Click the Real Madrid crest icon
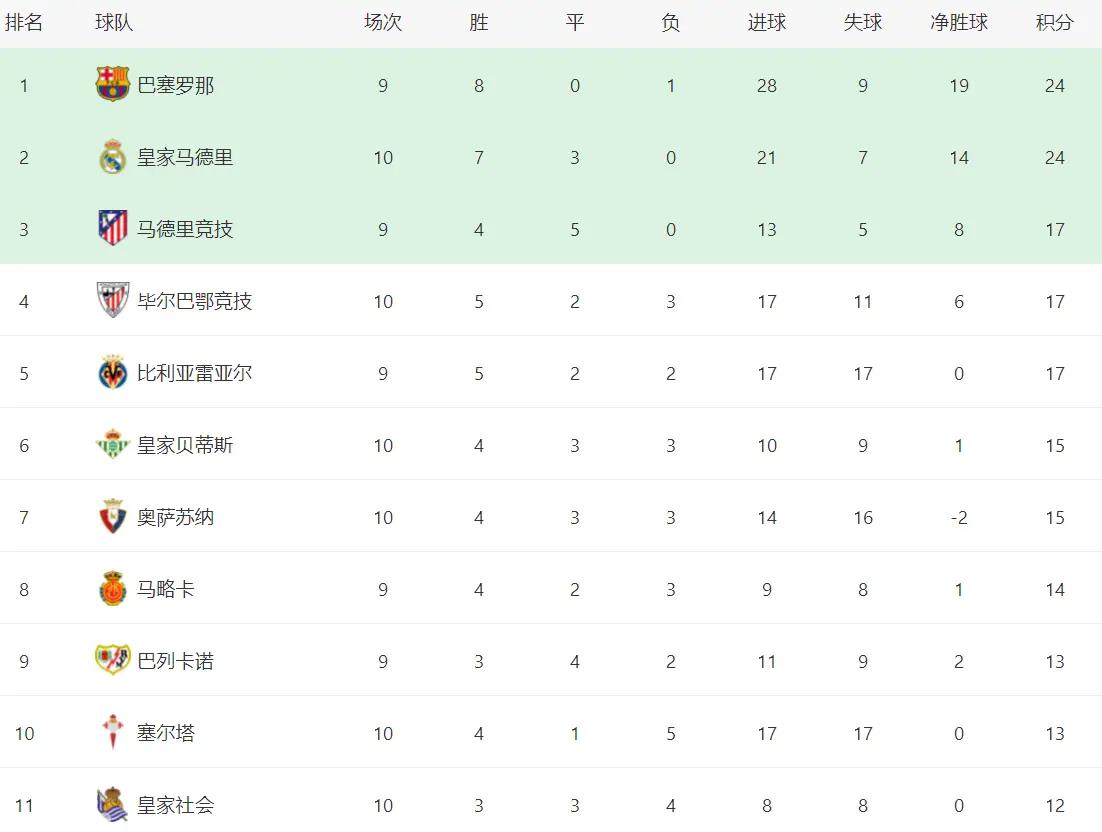 click(x=112, y=157)
